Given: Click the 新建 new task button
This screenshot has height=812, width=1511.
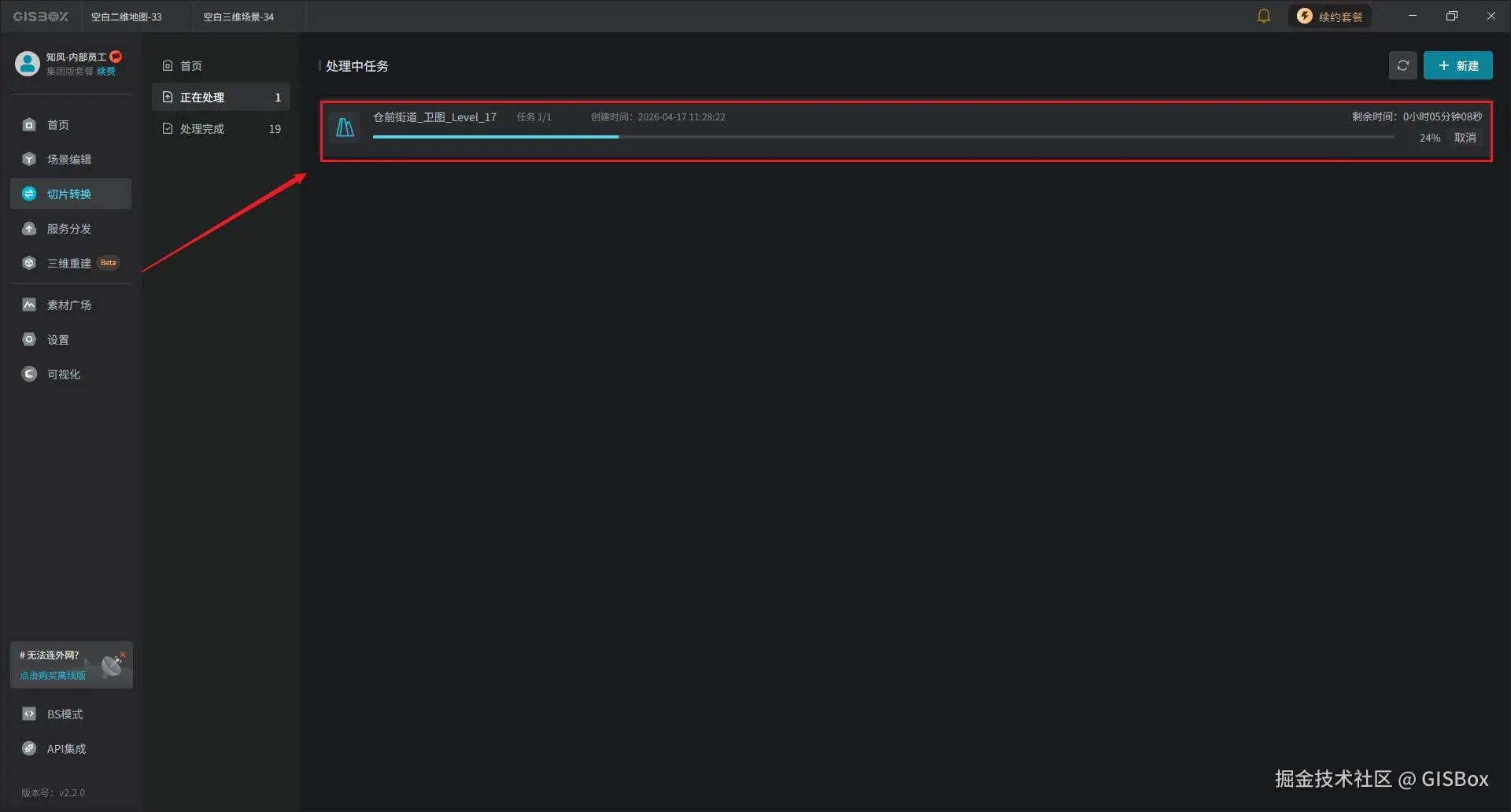Looking at the screenshot, I should coord(1458,65).
